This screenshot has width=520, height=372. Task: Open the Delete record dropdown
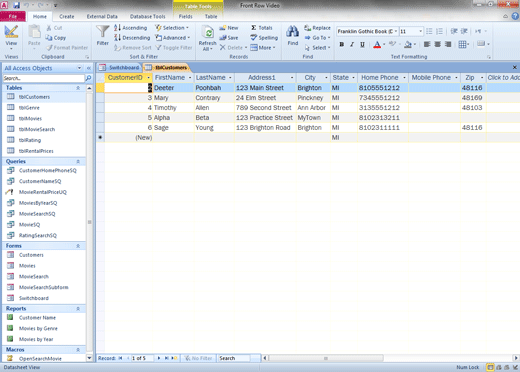point(234,48)
